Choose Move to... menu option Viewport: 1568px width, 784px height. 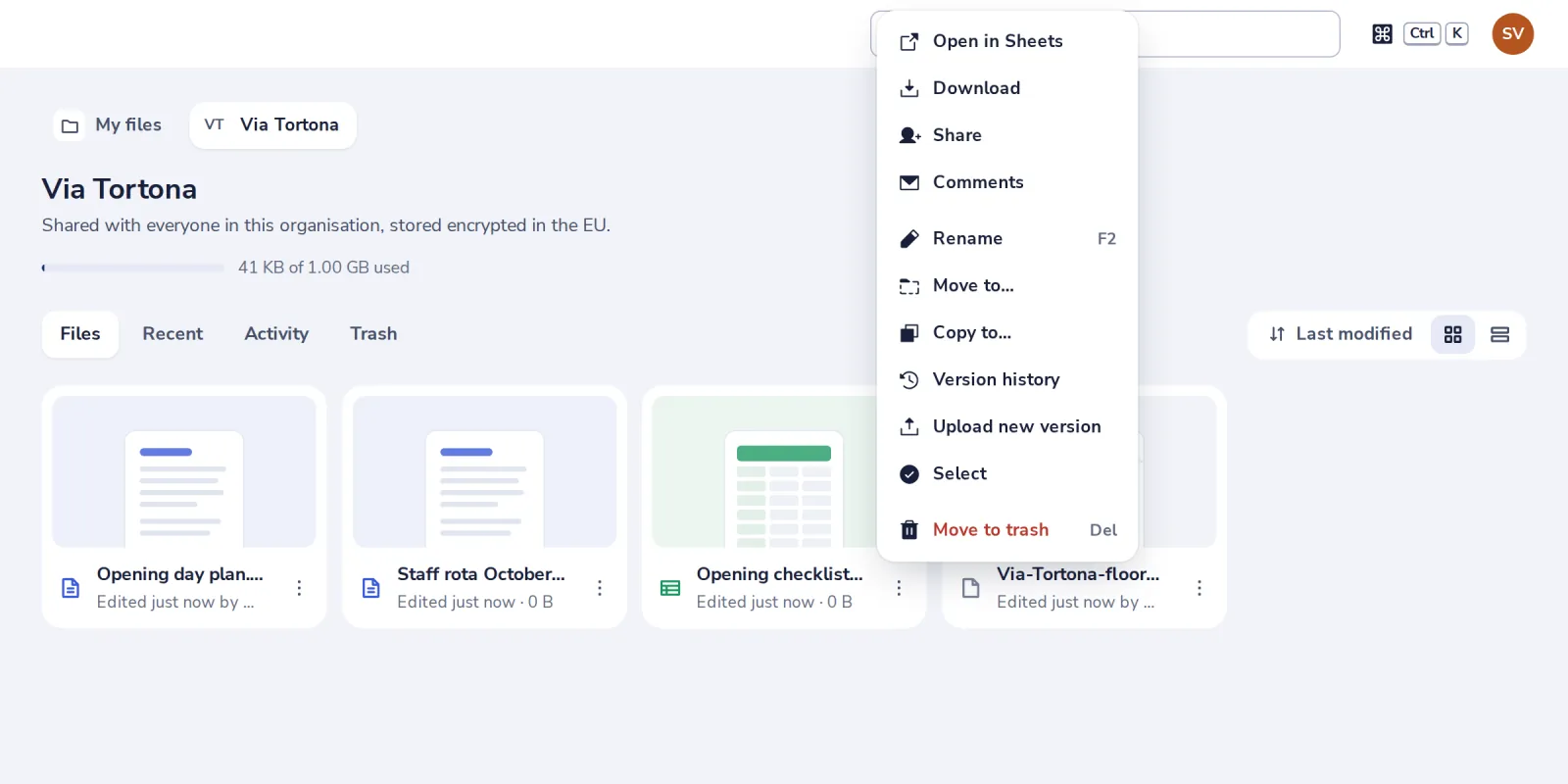click(x=1007, y=286)
